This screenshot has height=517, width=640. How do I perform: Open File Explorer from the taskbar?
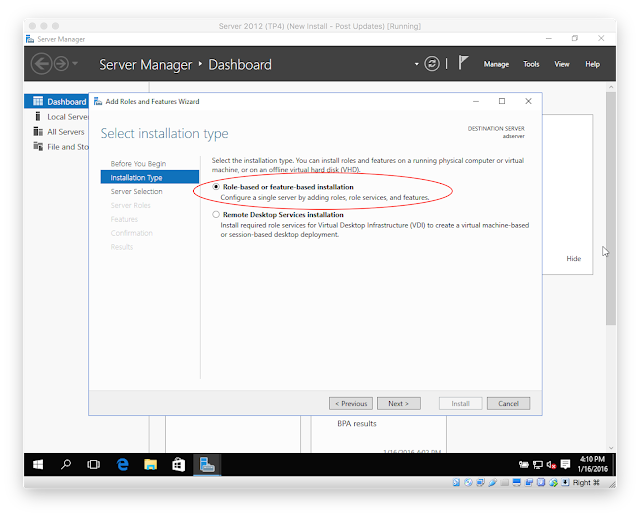click(x=151, y=465)
